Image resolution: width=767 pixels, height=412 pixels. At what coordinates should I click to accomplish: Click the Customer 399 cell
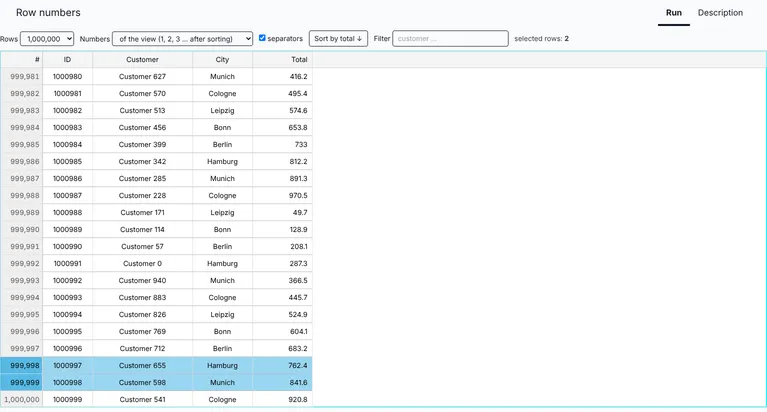(x=142, y=145)
